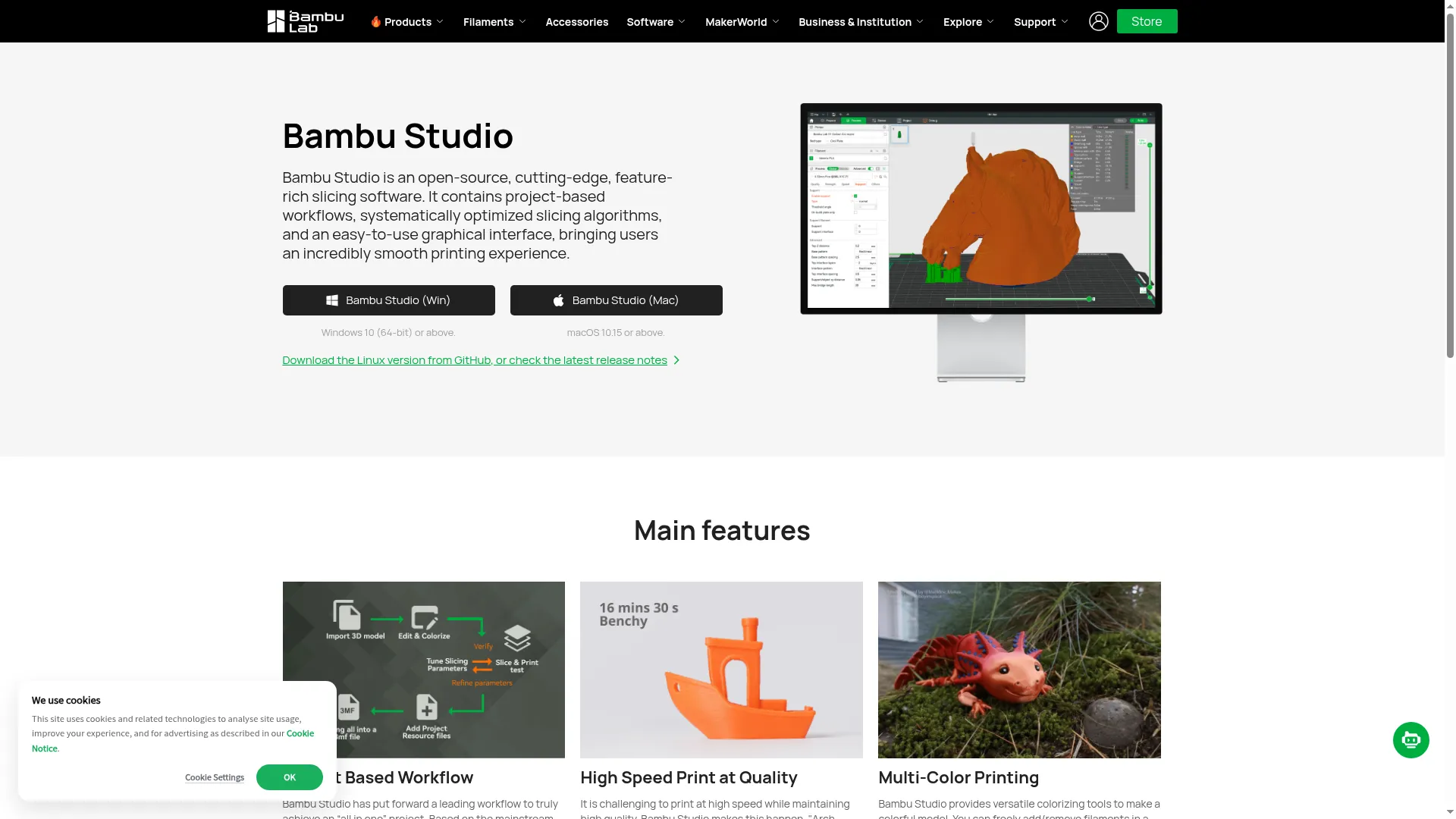Expand the Business & Institution chevron
Image resolution: width=1456 pixels, height=819 pixels.
coord(920,22)
